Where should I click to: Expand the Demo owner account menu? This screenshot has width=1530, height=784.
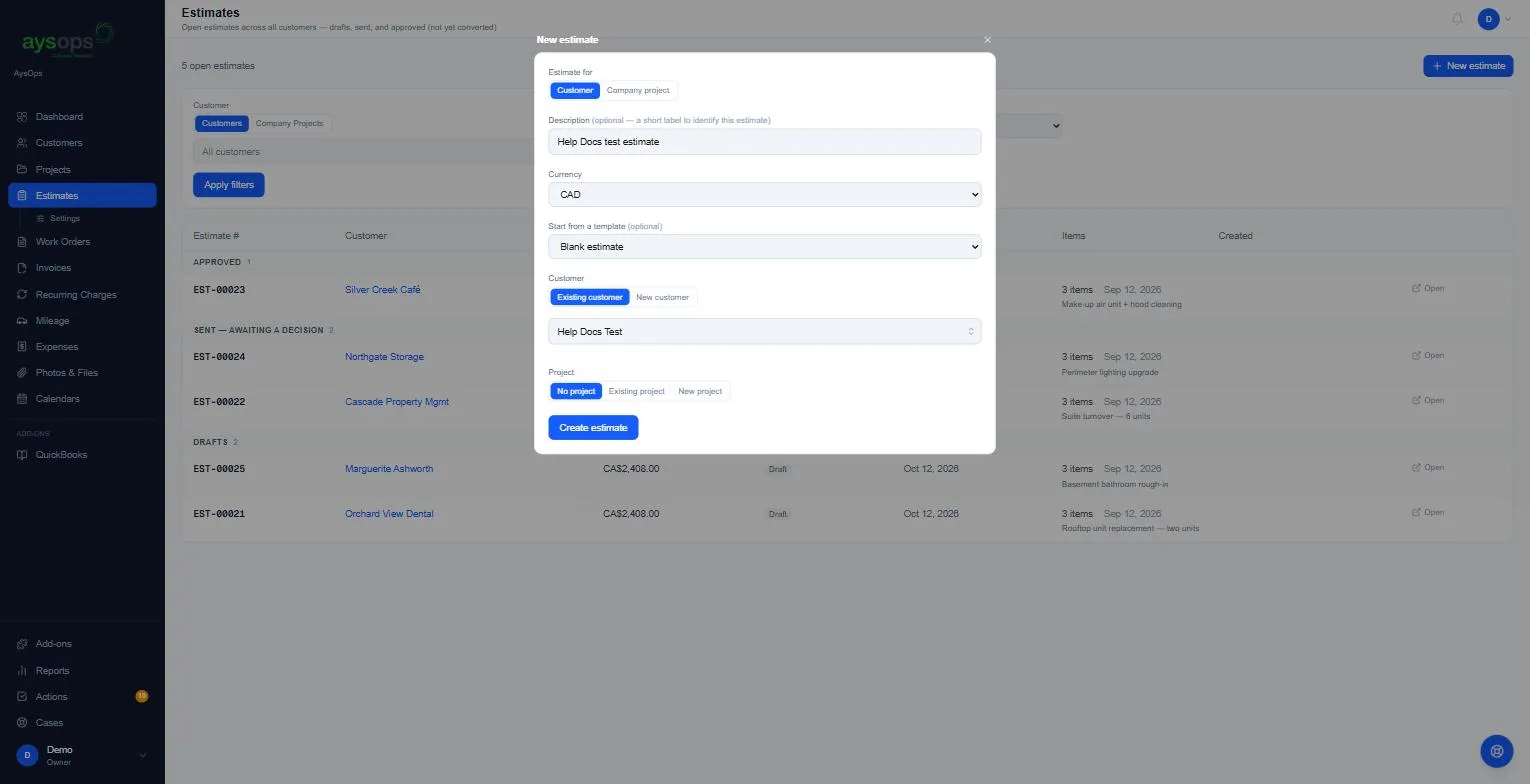pyautogui.click(x=82, y=755)
